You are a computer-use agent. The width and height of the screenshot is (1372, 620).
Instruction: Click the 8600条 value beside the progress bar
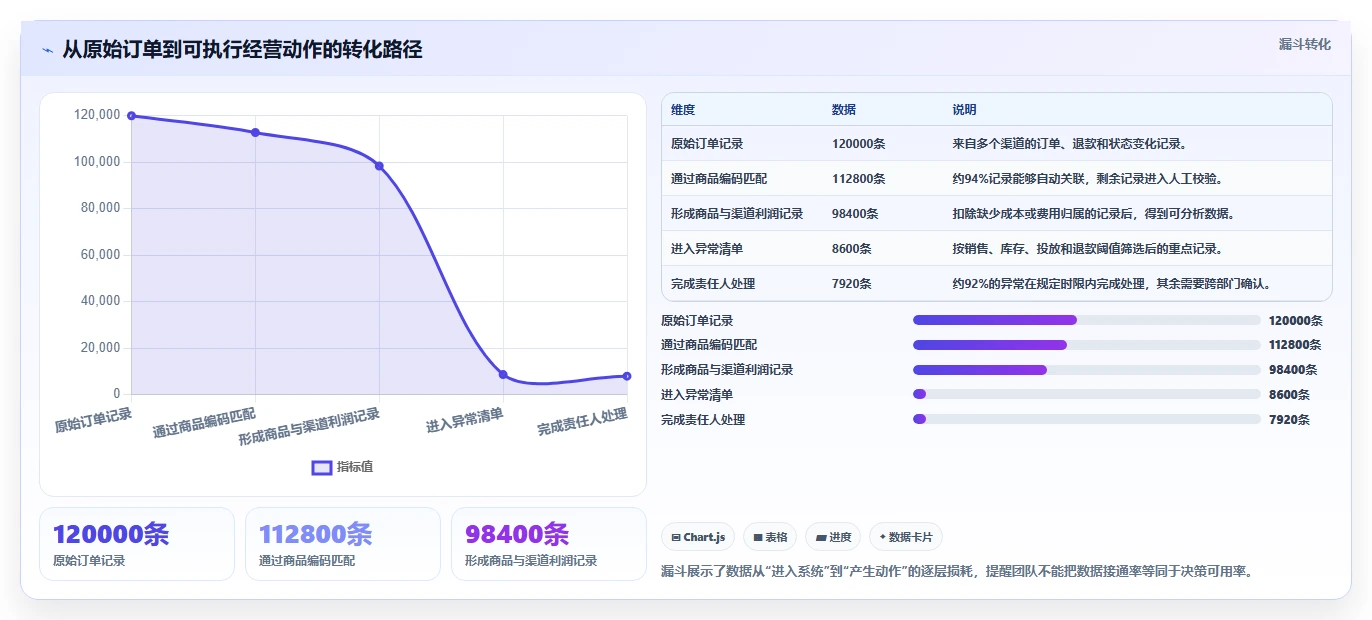tap(1289, 395)
